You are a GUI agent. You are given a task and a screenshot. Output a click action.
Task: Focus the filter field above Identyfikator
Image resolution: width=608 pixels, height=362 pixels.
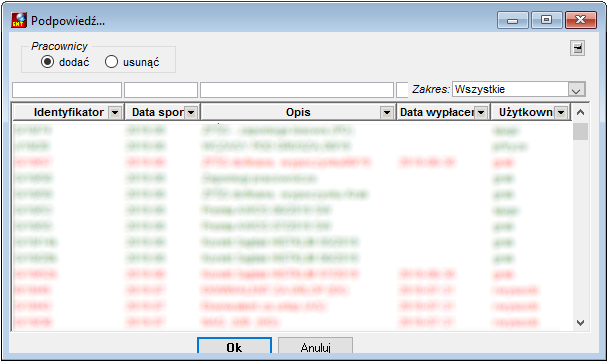tap(67, 90)
